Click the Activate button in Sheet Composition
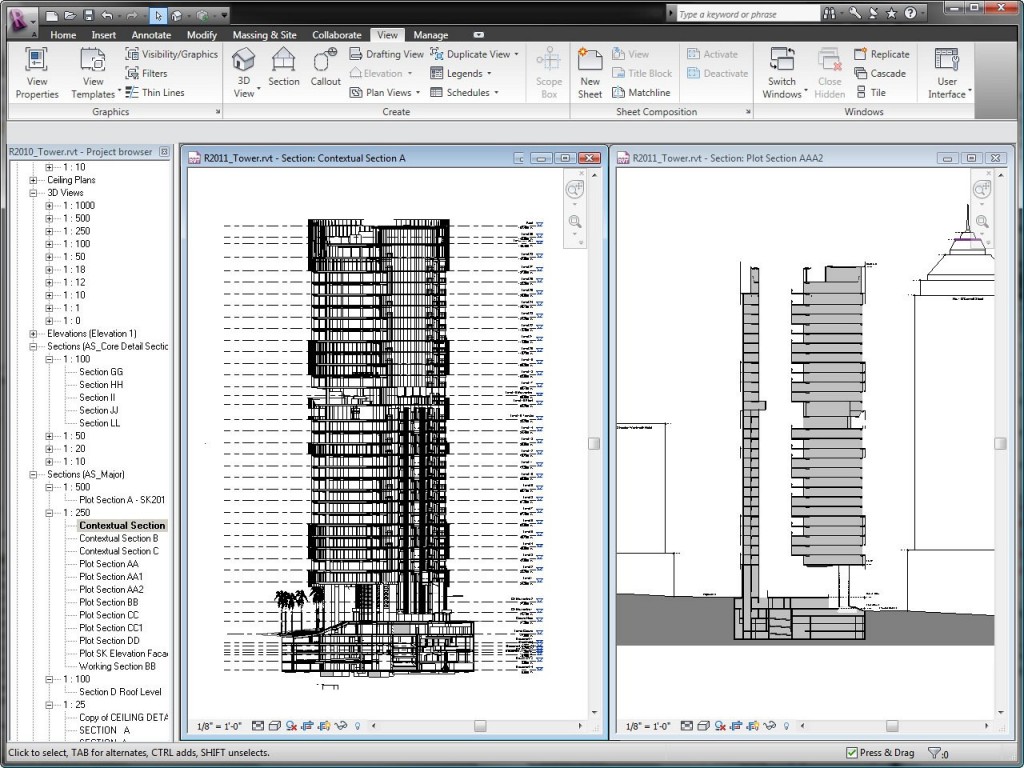The width and height of the screenshot is (1024, 768). point(720,53)
